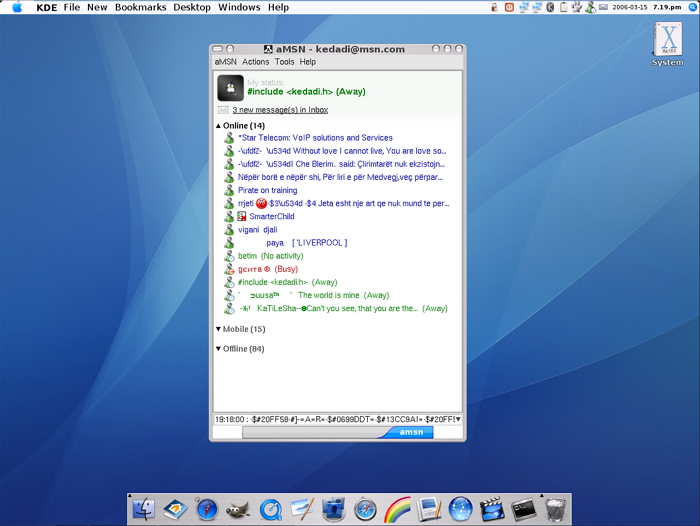The image size is (700, 526).
Task: Launch QuickTime player from the dock
Action: [x=271, y=509]
